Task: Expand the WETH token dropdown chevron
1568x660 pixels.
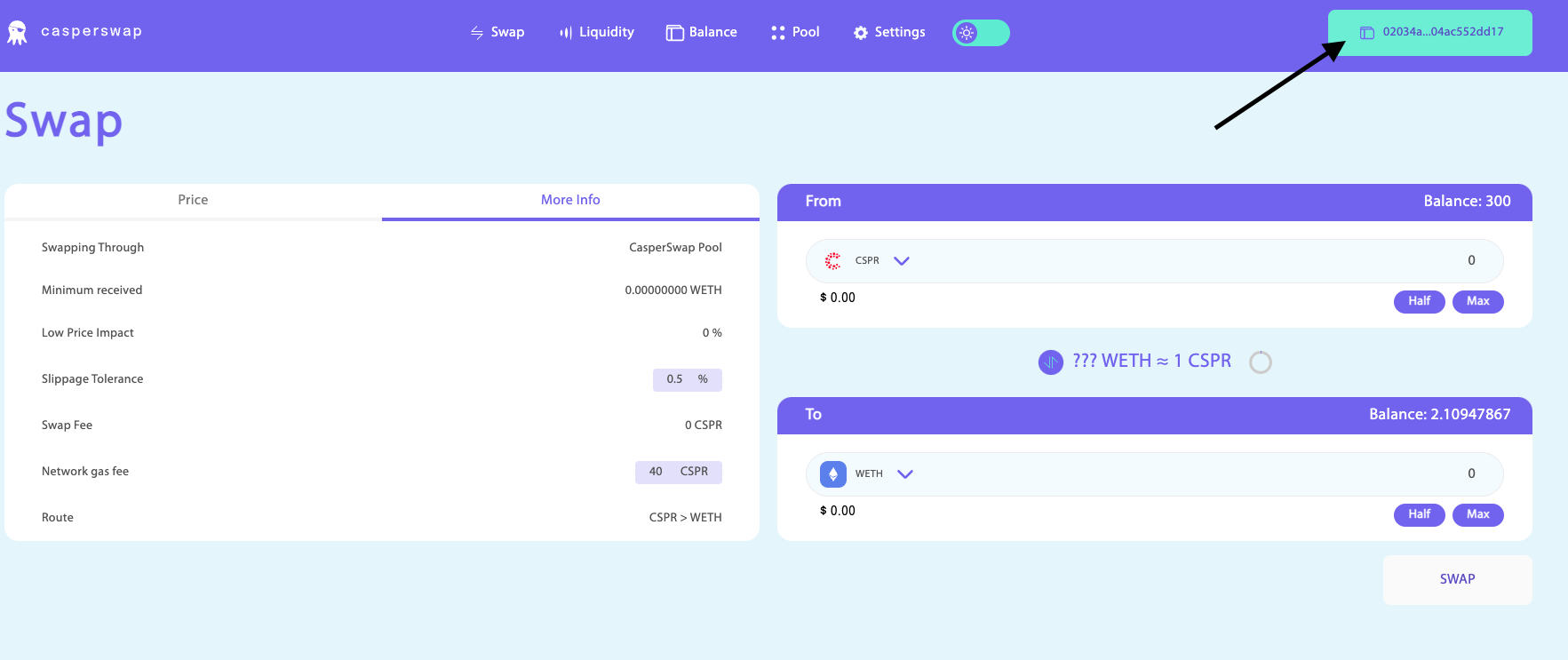Action: 905,474
